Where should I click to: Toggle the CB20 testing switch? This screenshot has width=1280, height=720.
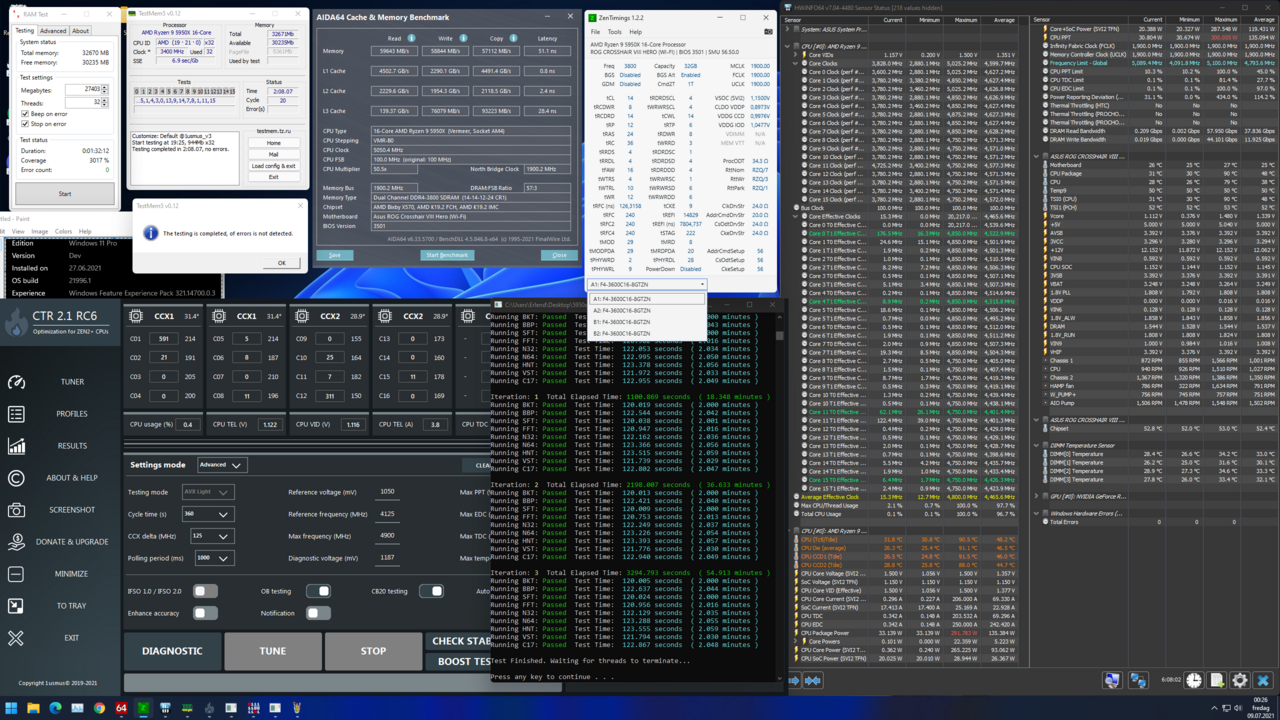[x=431, y=591]
